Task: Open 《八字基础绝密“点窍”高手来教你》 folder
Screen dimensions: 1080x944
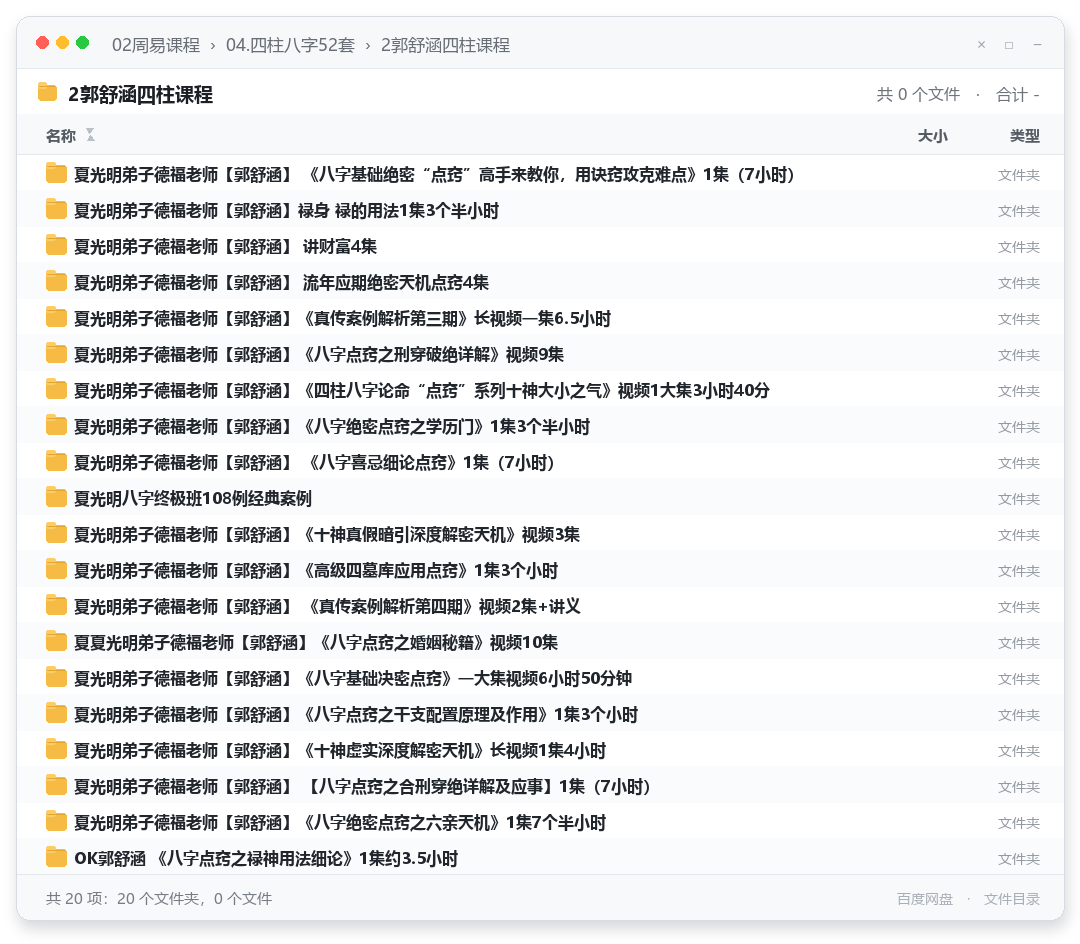Action: point(435,174)
